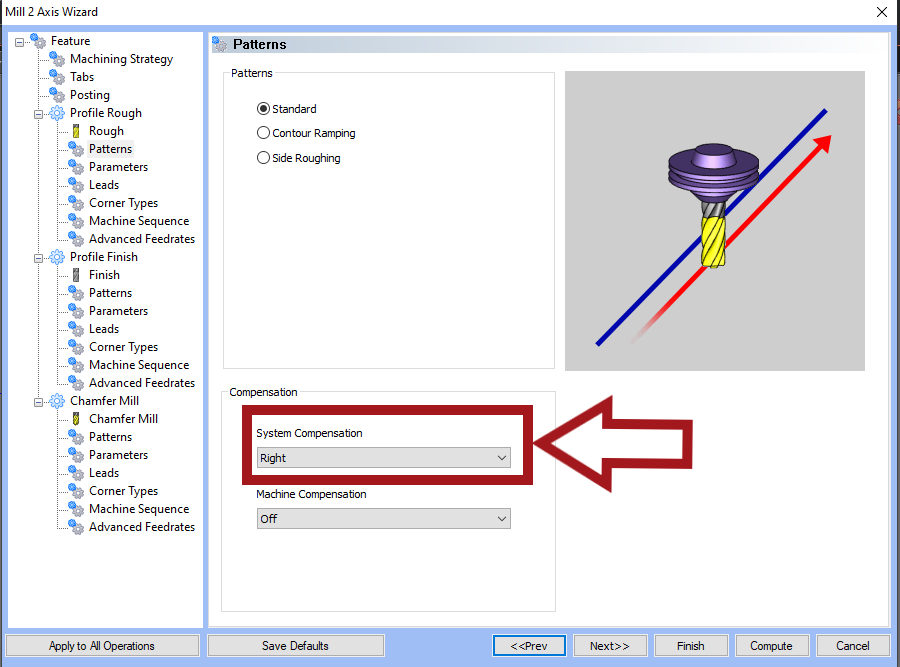900x667 pixels.
Task: Click the Chamfer Mill Advanced Feedrates icon
Action: [76, 527]
